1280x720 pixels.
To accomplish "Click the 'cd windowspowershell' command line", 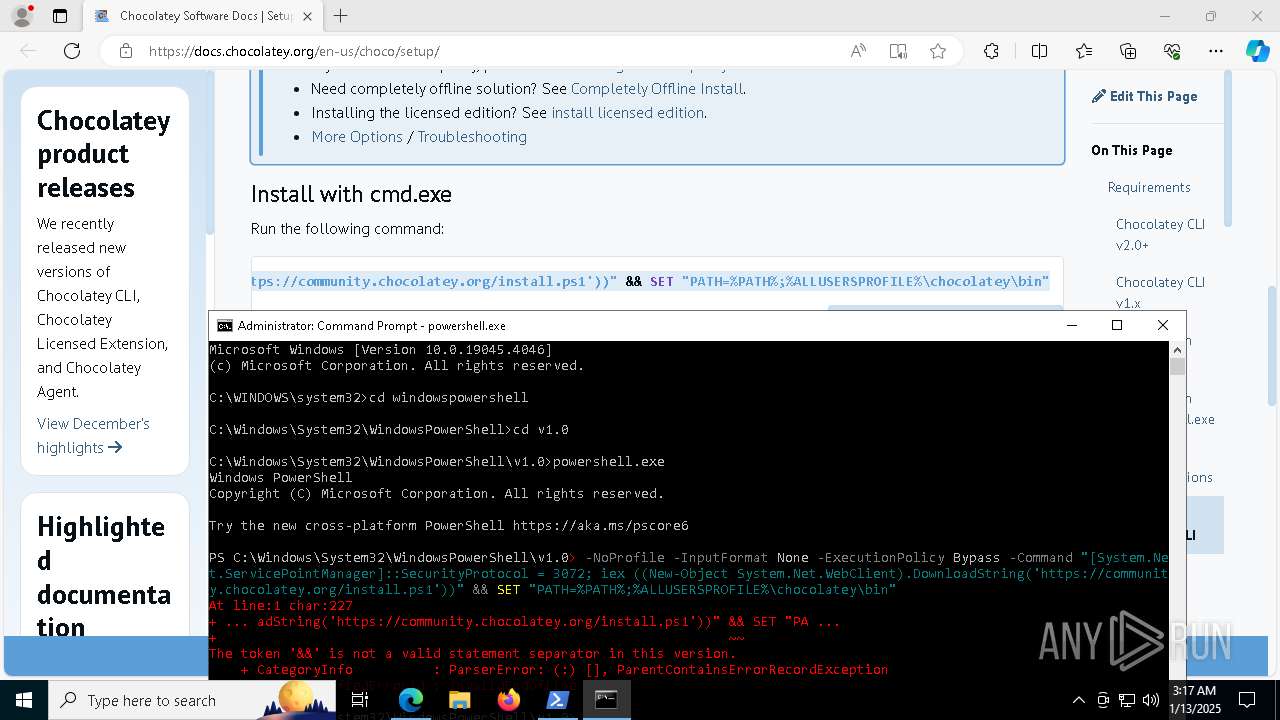I will pos(368,397).
